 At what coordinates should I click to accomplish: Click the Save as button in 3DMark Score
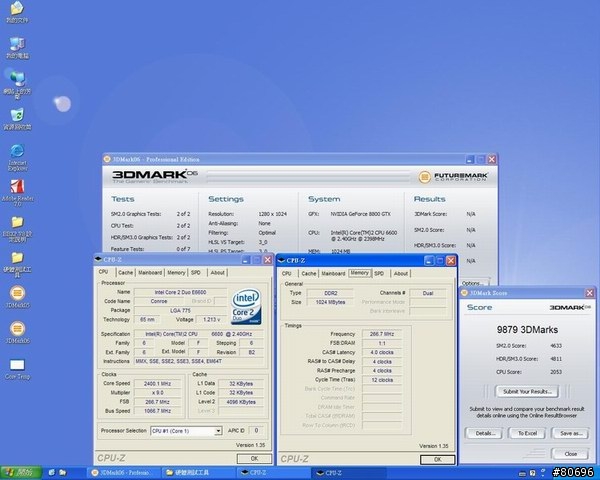point(571,433)
